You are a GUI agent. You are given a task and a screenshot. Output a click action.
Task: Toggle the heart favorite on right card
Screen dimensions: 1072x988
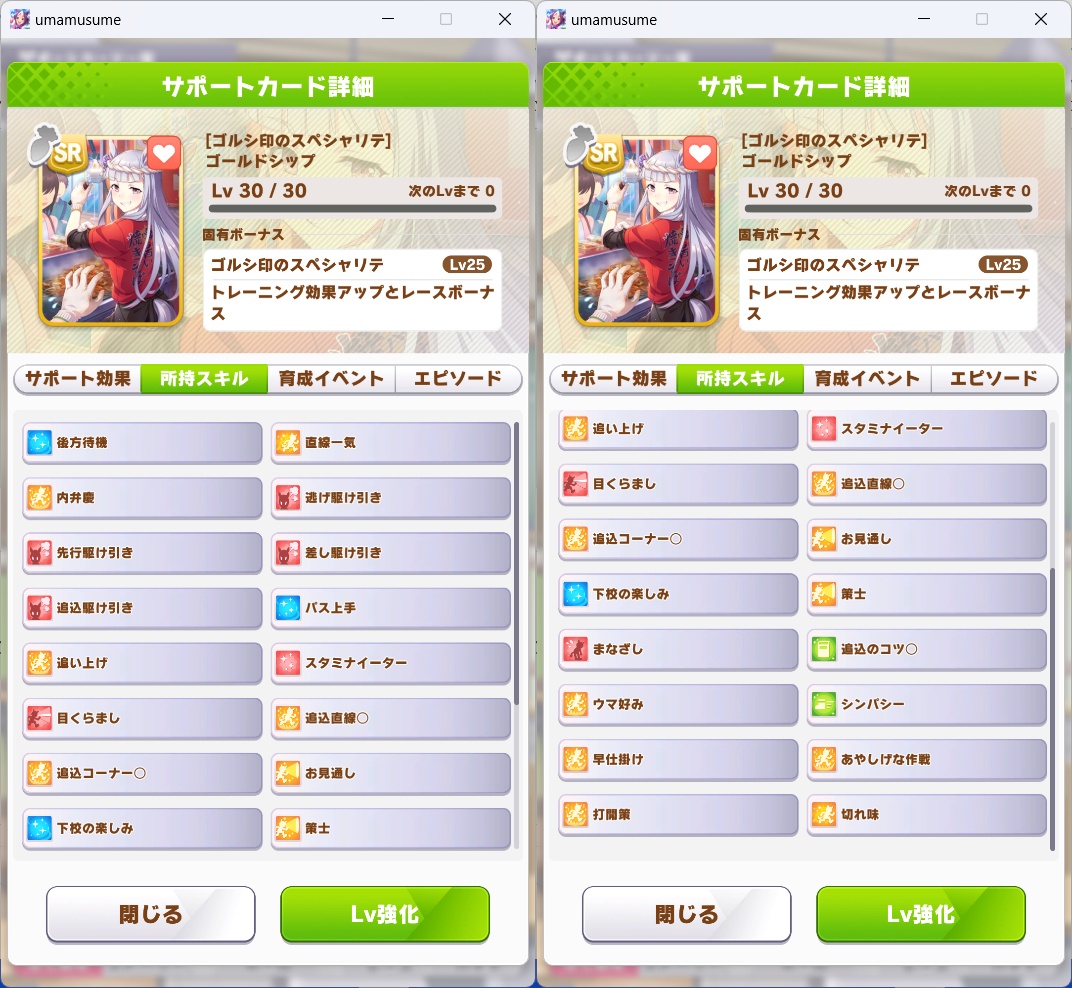tap(700, 154)
